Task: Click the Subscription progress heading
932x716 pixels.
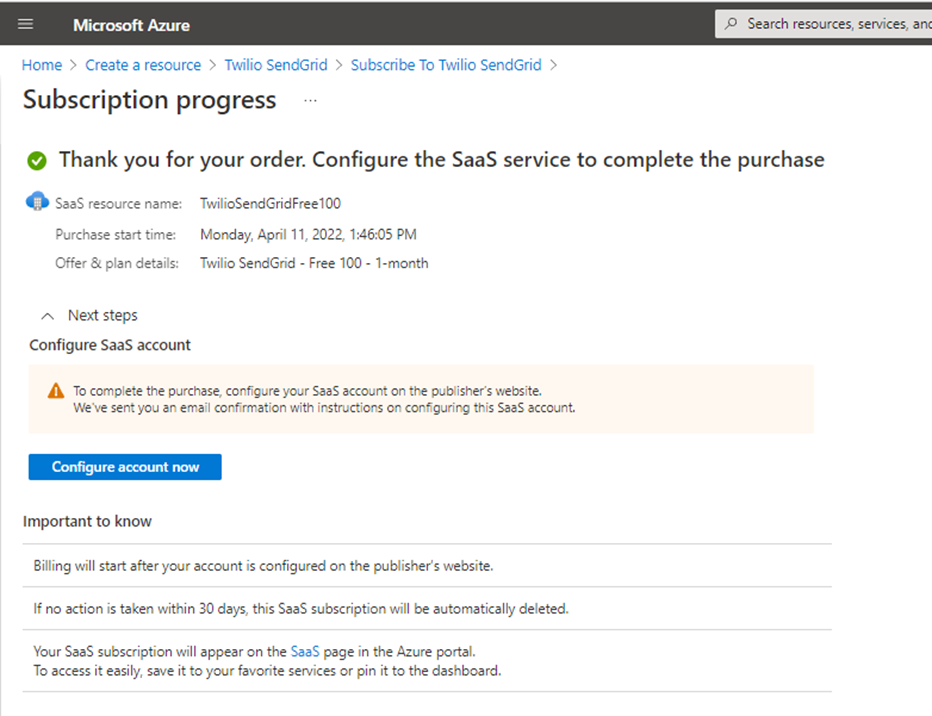Action: pos(150,100)
